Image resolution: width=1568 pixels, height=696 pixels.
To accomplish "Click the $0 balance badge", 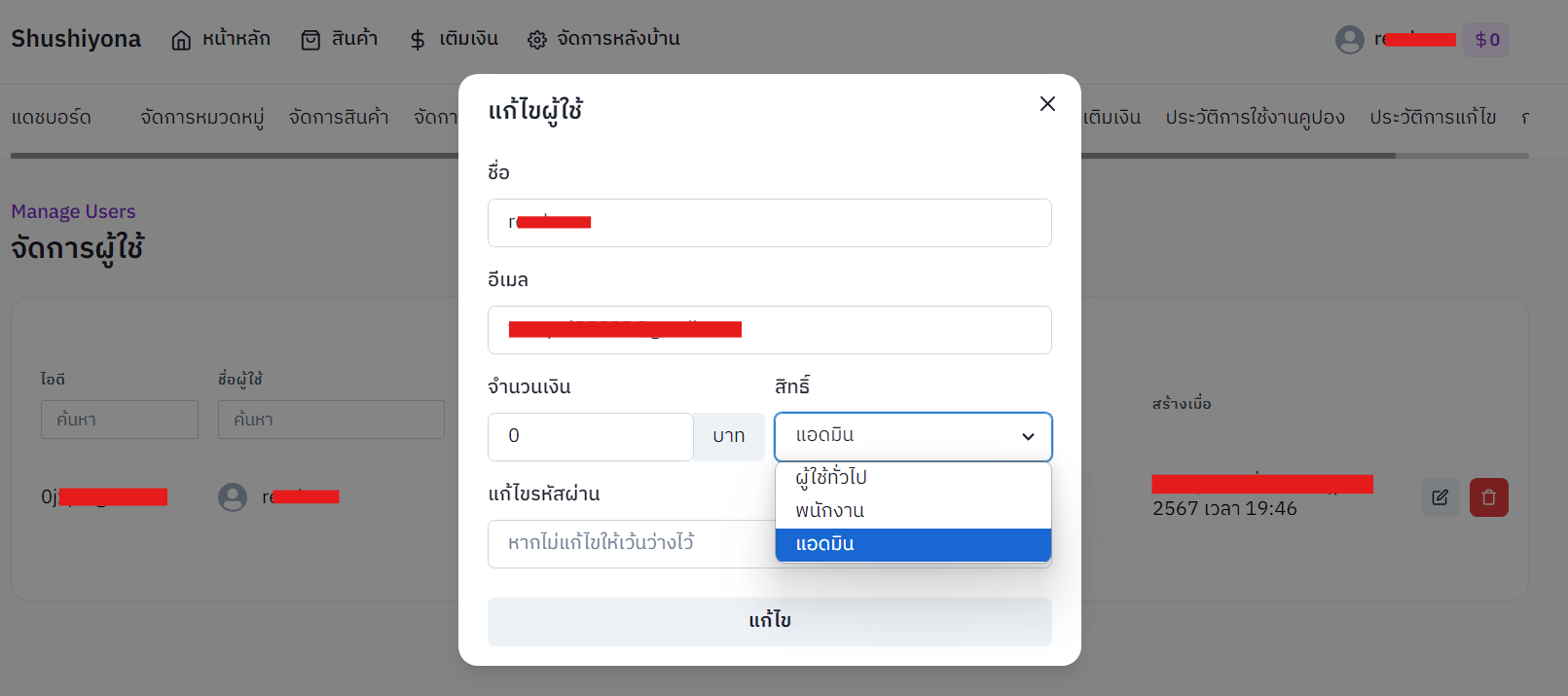I will 1486,40.
